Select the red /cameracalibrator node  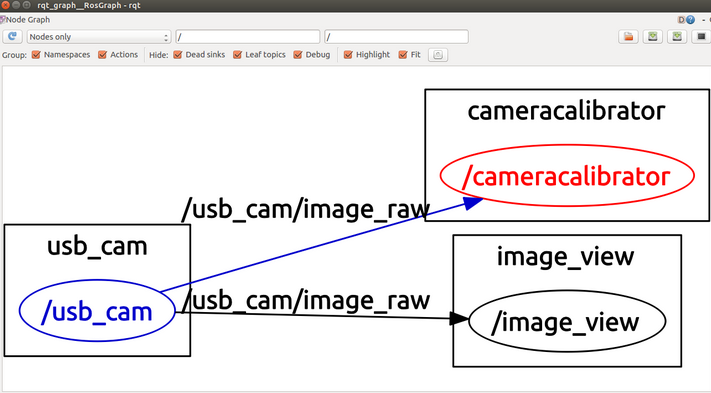(x=567, y=176)
